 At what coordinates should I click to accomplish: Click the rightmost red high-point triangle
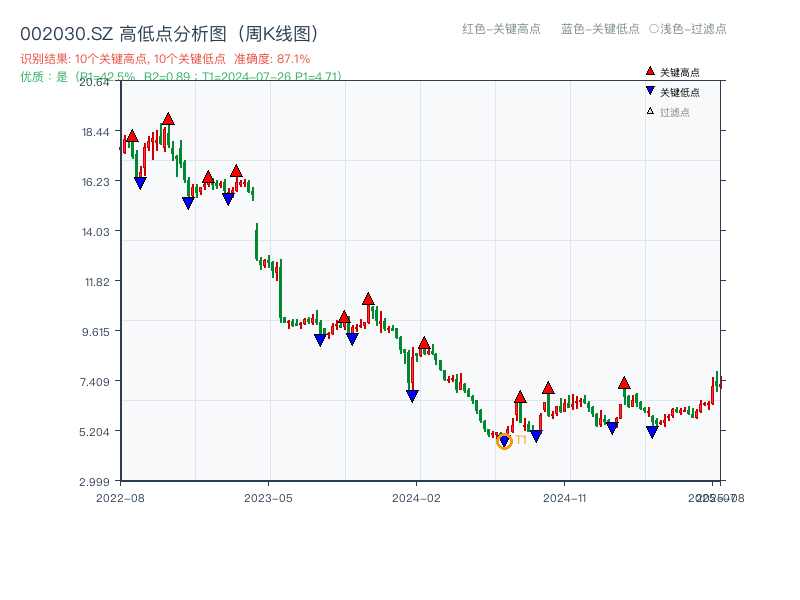[624, 383]
